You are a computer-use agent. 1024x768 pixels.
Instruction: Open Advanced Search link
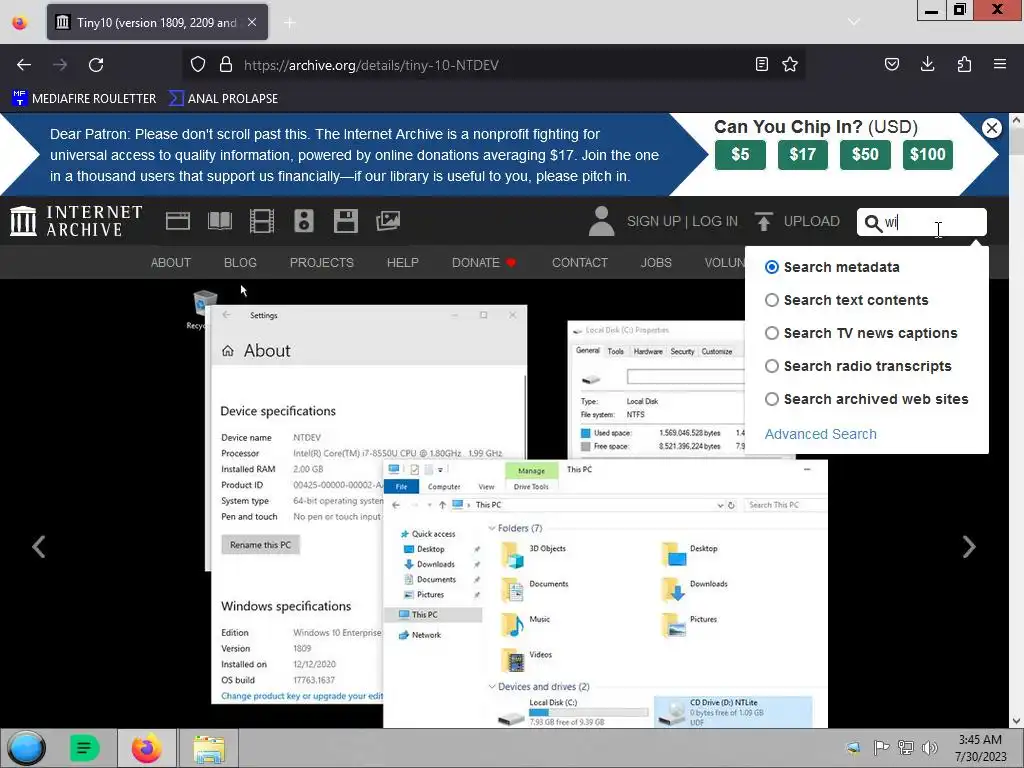click(820, 434)
